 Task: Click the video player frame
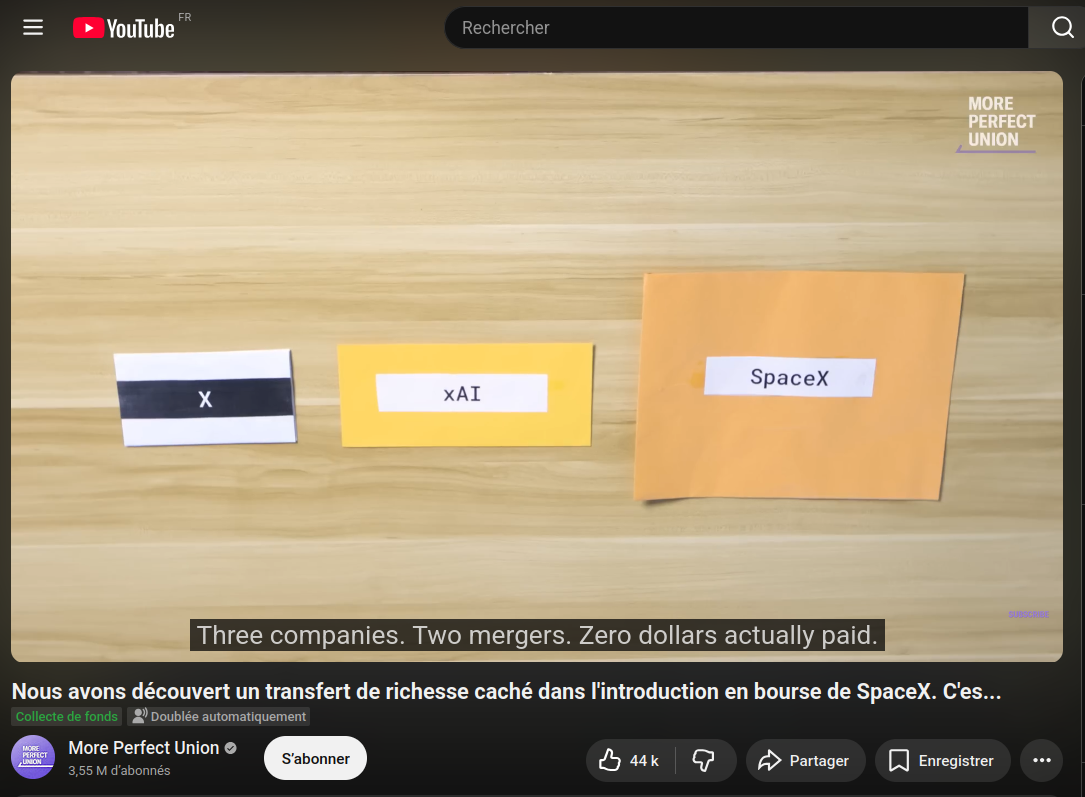[537, 367]
